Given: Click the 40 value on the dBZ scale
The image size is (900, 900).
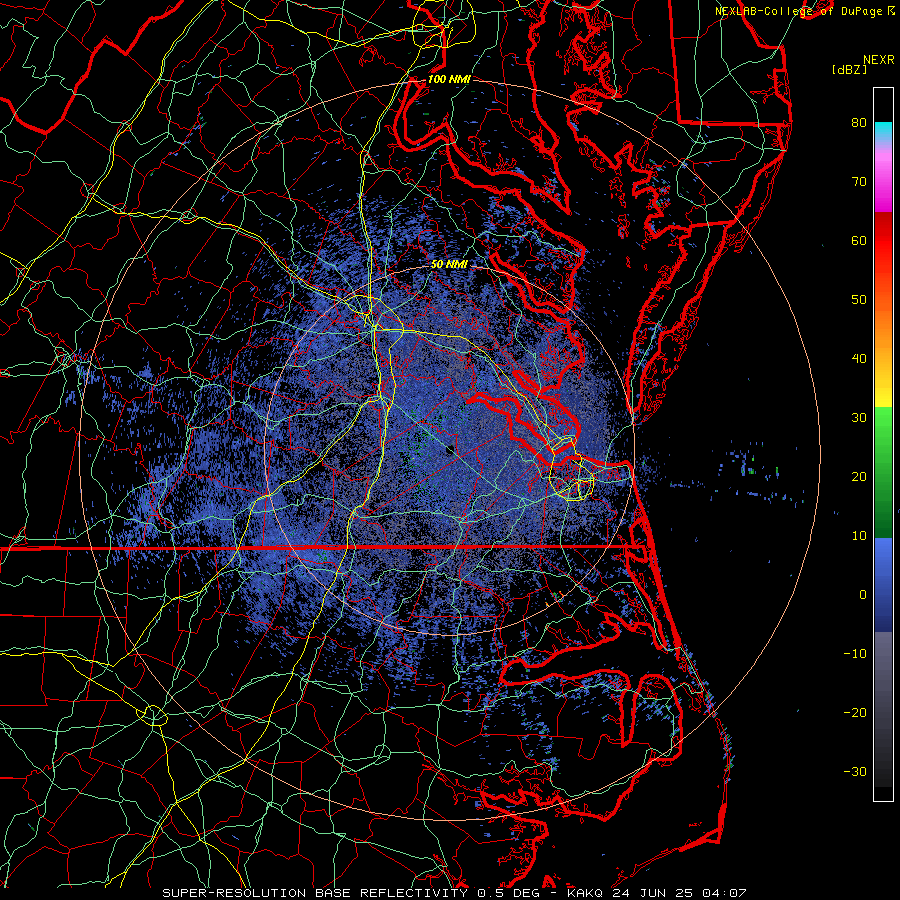Looking at the screenshot, I should (x=859, y=358).
